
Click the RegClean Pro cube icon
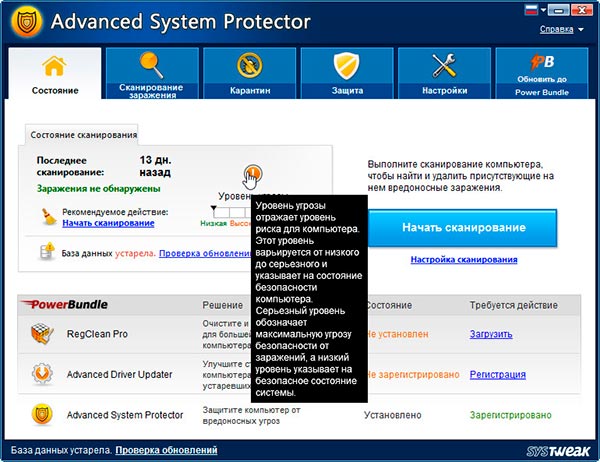click(42, 333)
